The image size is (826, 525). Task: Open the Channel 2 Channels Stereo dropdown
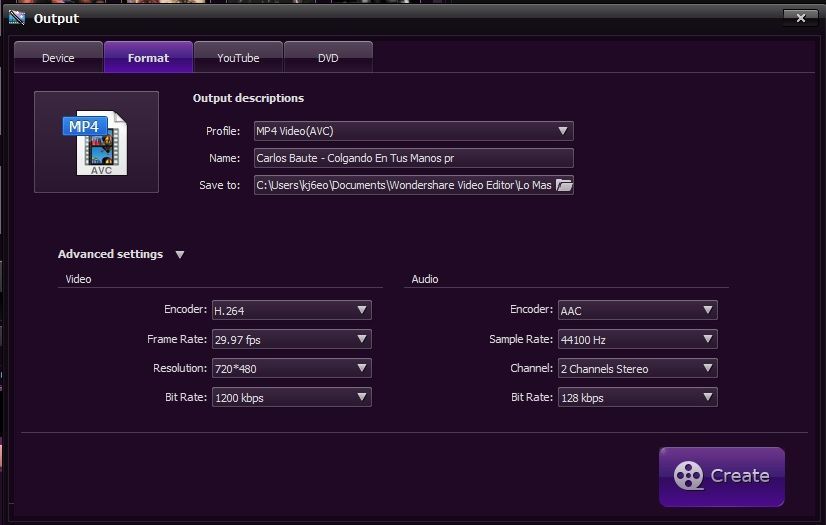[637, 368]
